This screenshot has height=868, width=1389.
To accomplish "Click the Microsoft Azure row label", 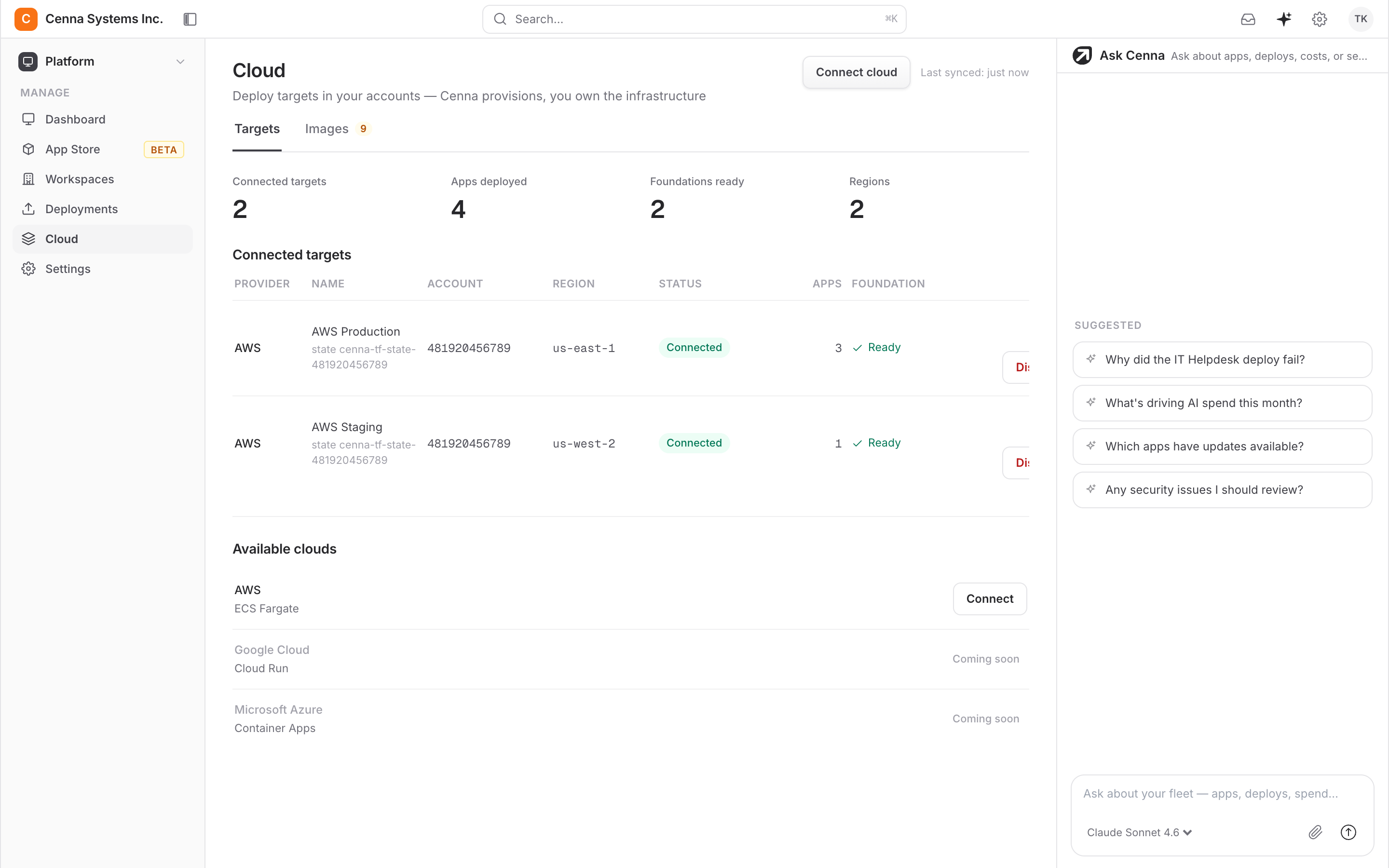I will (278, 709).
